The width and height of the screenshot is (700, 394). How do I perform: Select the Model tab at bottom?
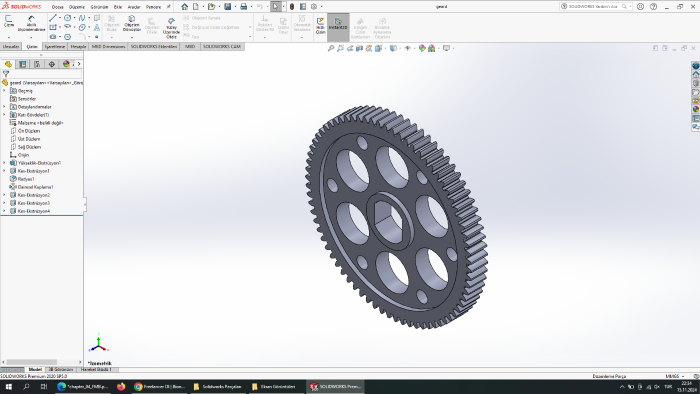pos(35,369)
